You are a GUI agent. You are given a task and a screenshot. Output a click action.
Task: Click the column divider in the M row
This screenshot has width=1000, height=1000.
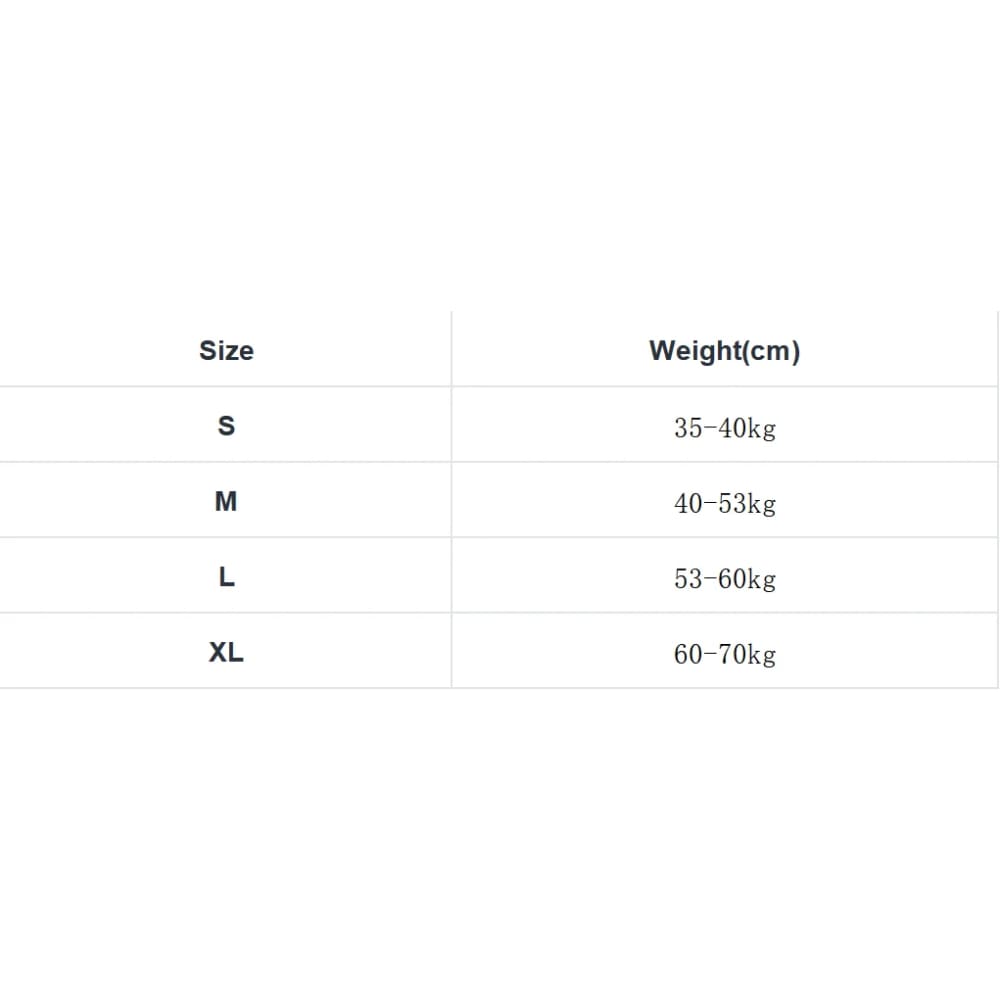(x=451, y=501)
